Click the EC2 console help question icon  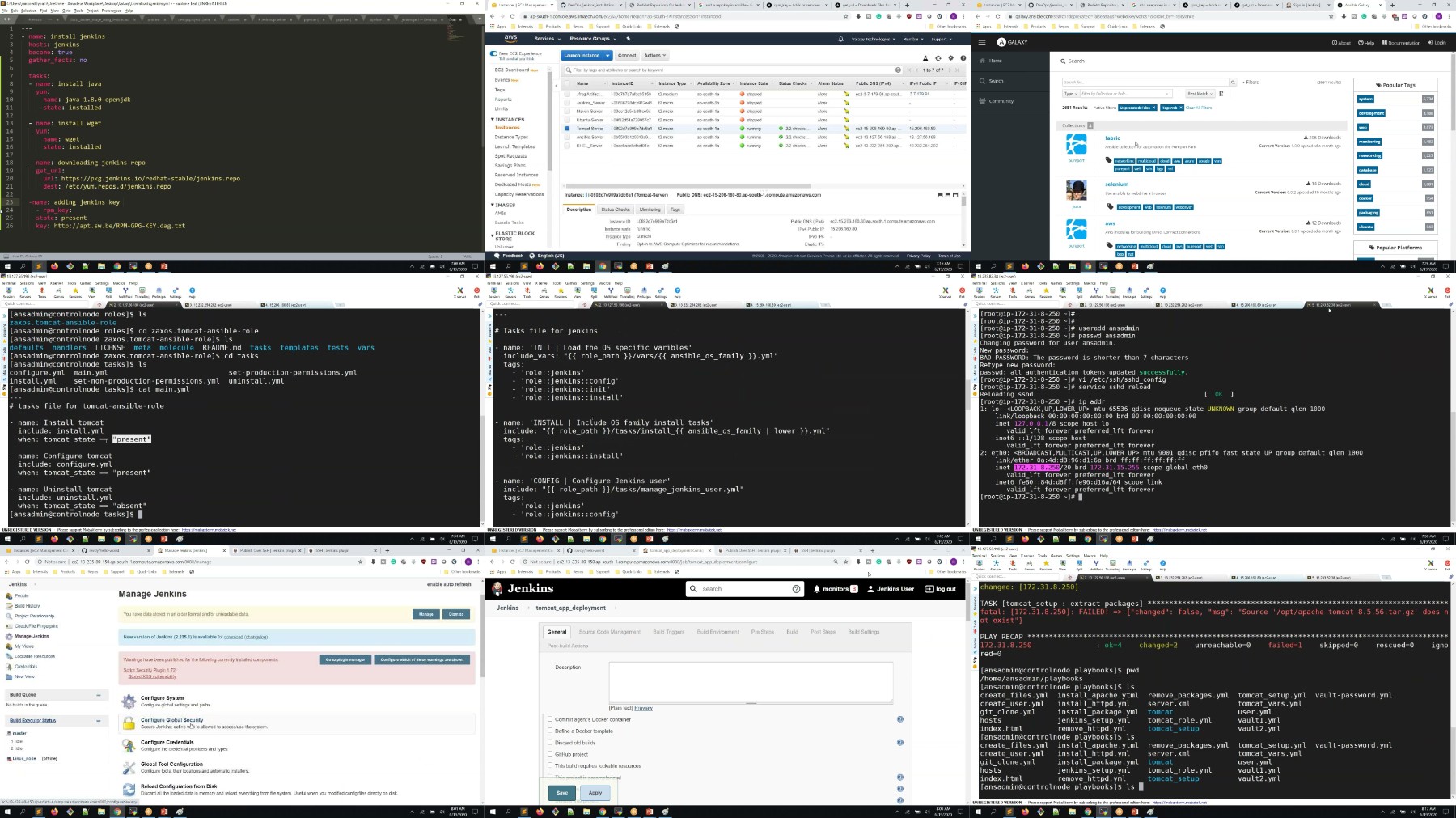click(963, 57)
